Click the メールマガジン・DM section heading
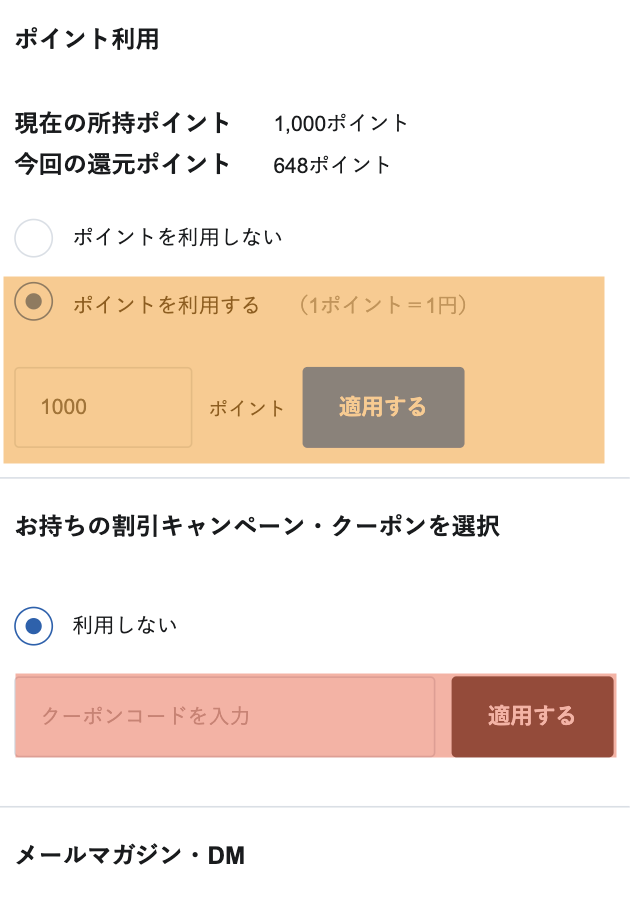This screenshot has width=630, height=924. coord(130,855)
